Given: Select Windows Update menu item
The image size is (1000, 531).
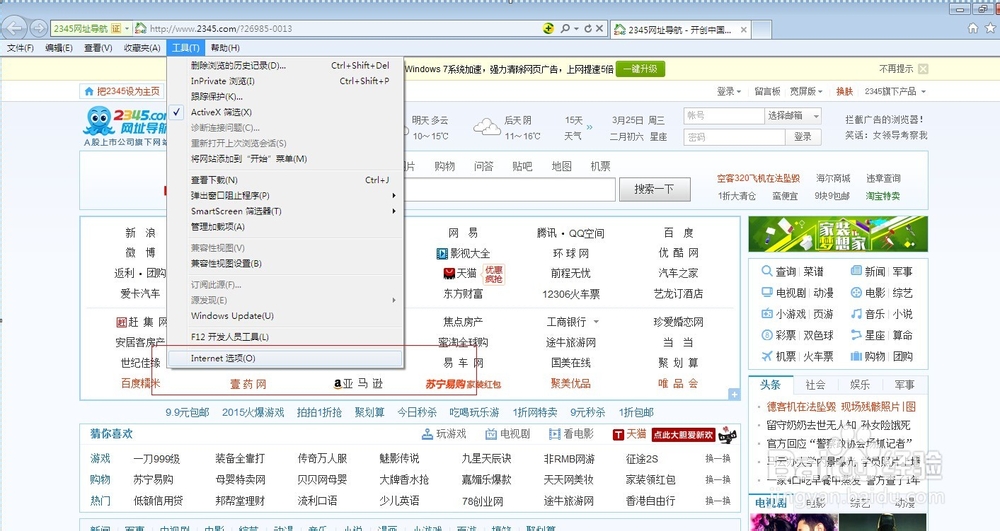Looking at the screenshot, I should click(x=286, y=316).
